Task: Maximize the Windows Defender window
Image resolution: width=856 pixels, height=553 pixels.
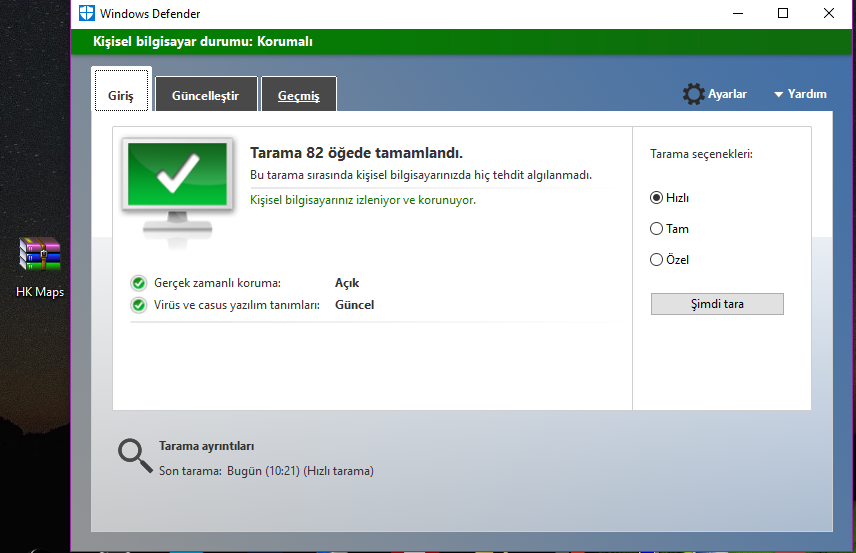Action: pyautogui.click(x=783, y=13)
